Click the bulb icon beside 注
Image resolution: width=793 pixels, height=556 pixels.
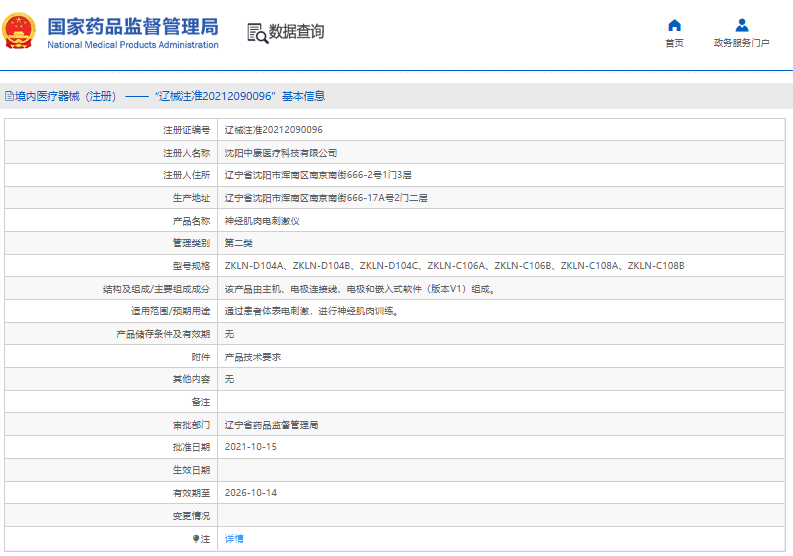tap(196, 539)
